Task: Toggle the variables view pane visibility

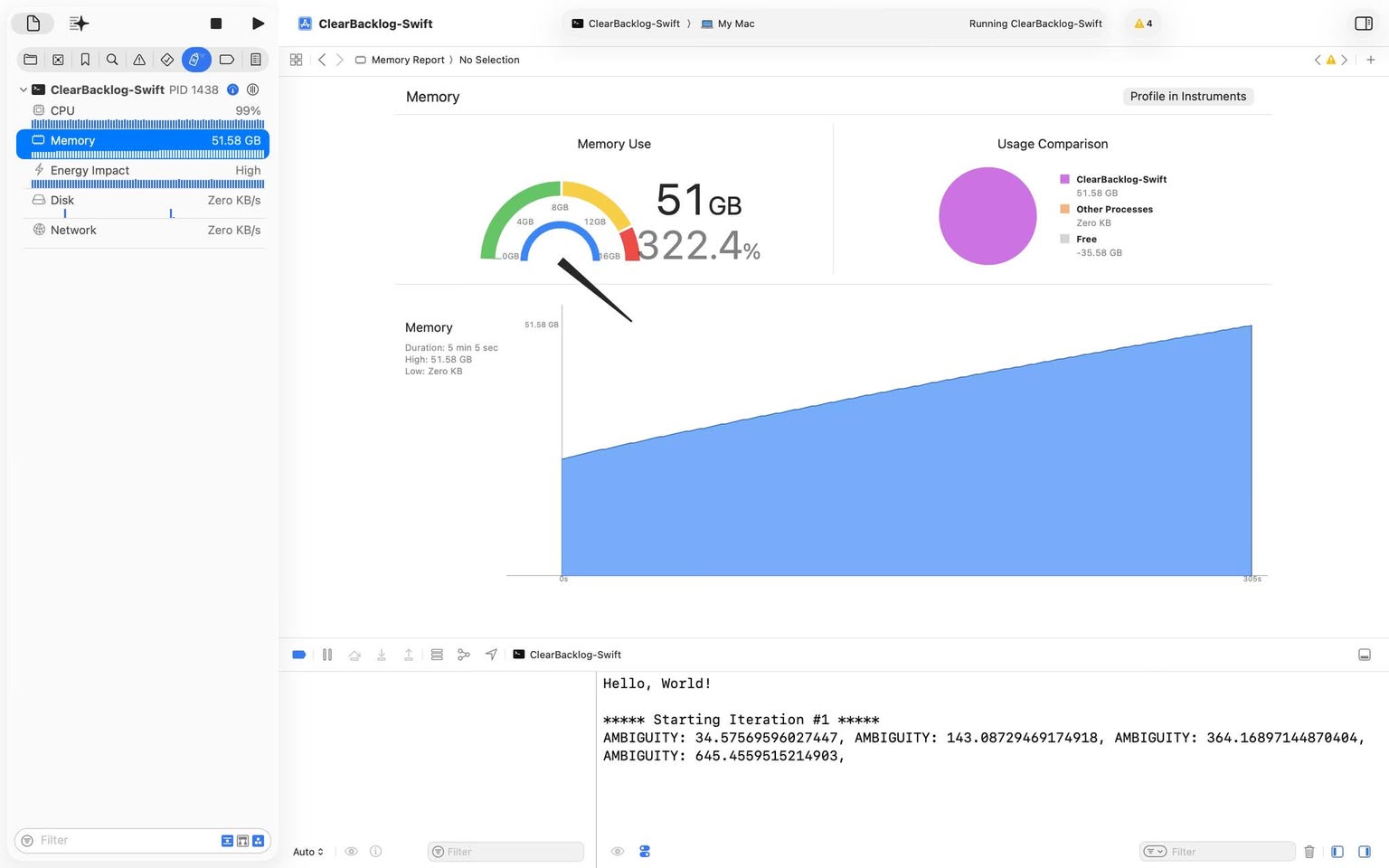Action: click(1337, 852)
